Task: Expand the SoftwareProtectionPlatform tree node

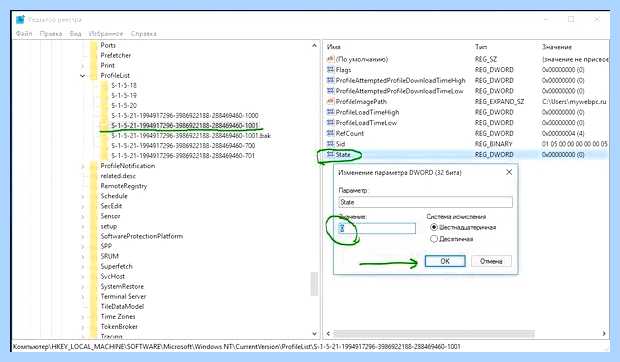Action: coord(83,236)
